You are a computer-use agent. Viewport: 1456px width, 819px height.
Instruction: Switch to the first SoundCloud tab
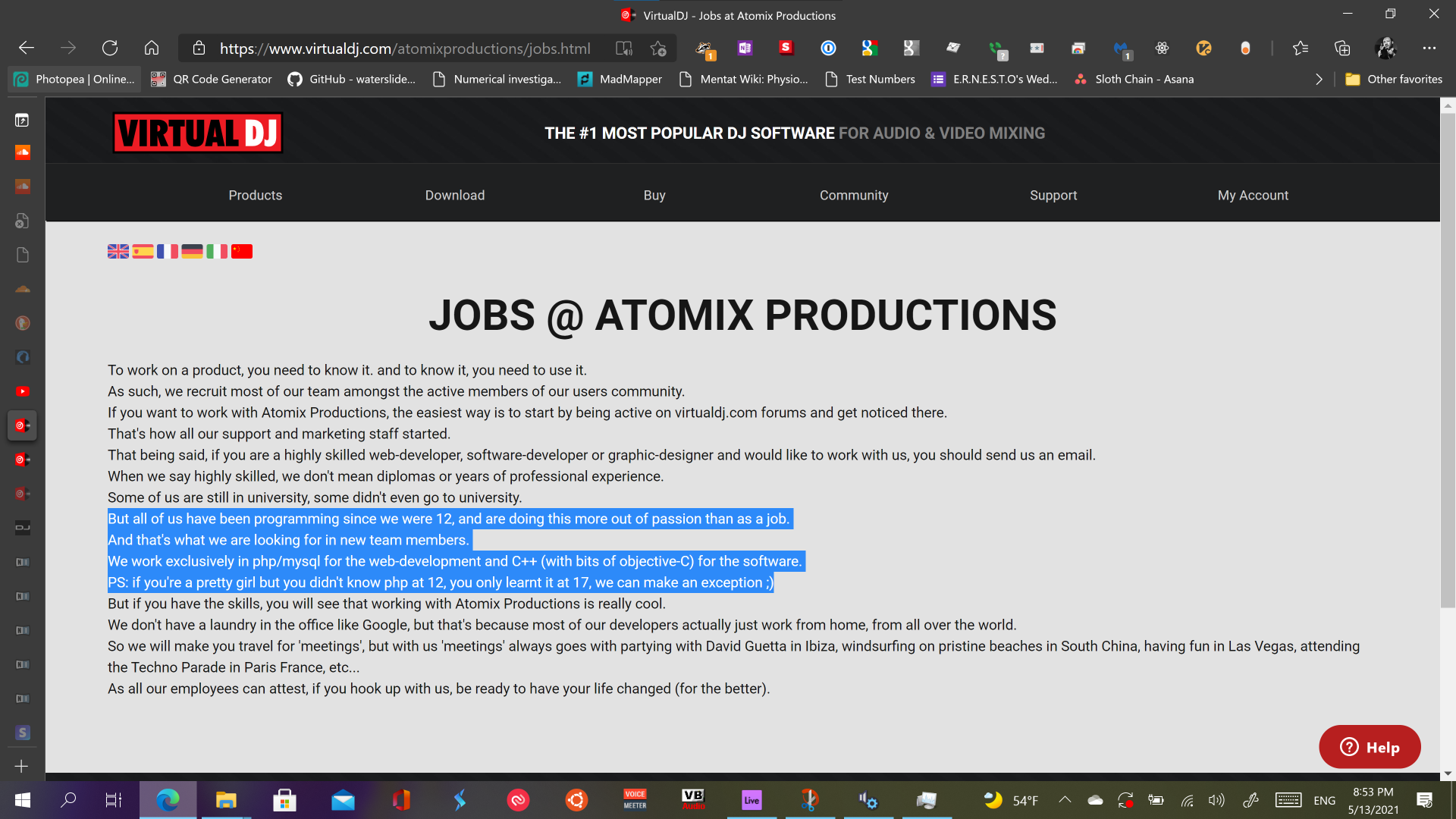22,152
